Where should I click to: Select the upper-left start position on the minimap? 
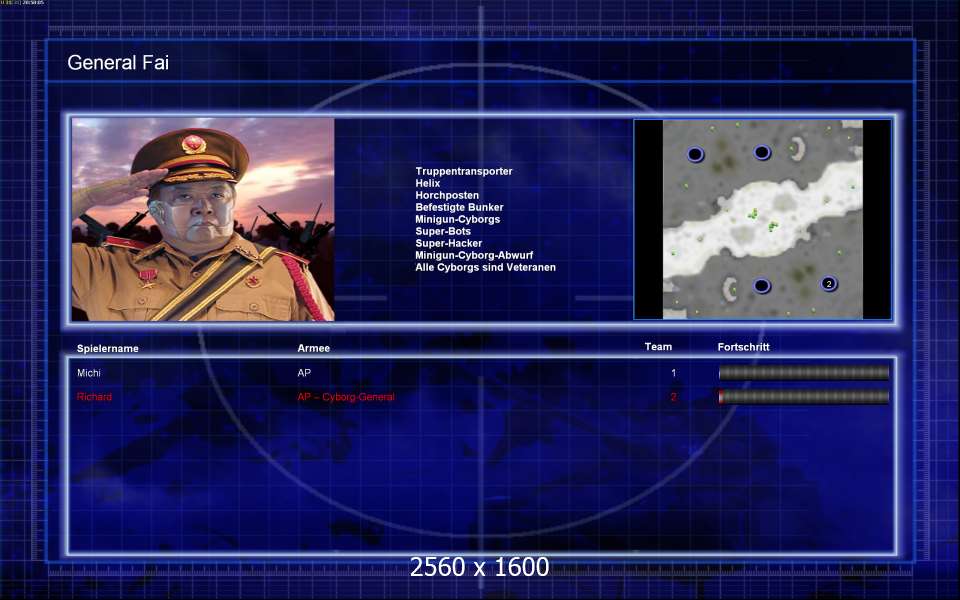695,154
